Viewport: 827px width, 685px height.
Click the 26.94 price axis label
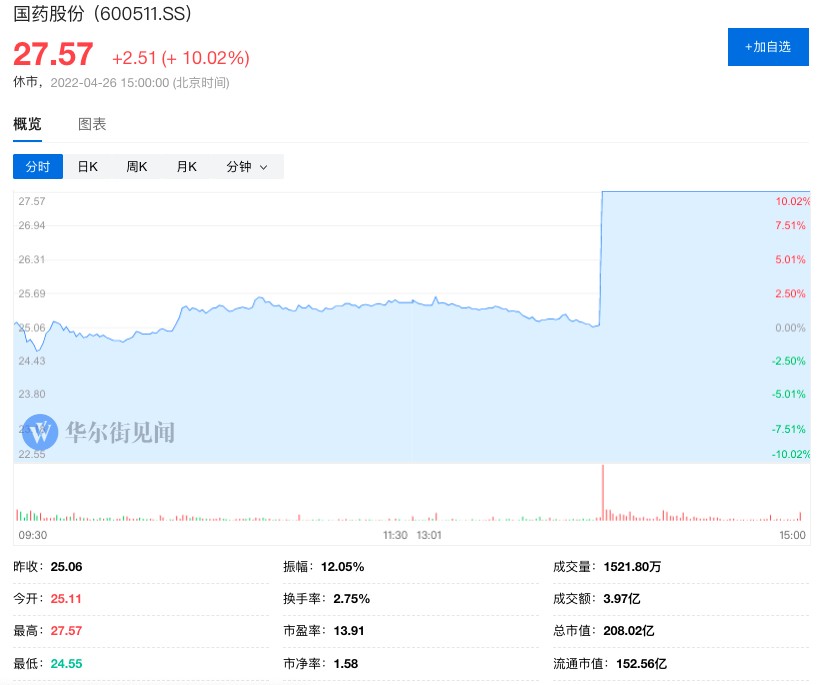click(x=32, y=225)
